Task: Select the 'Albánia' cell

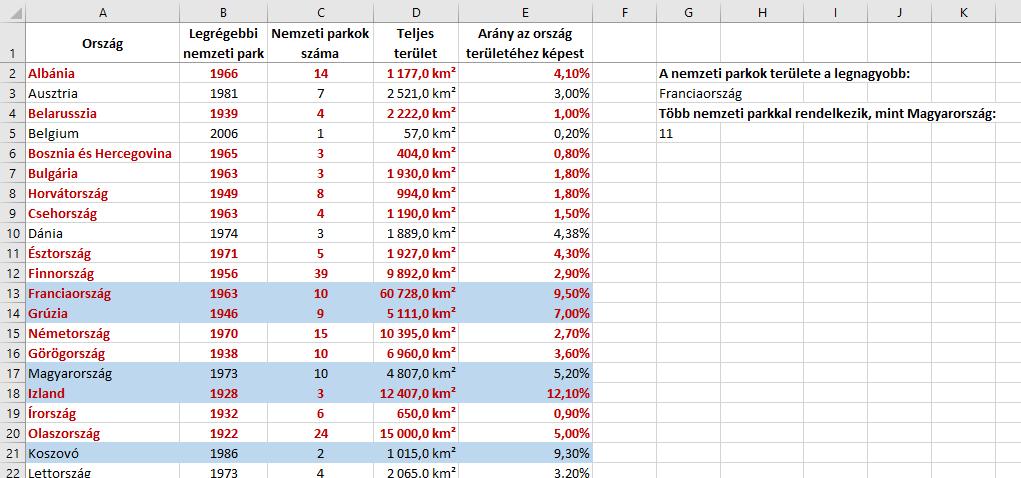Action: pyautogui.click(x=103, y=74)
